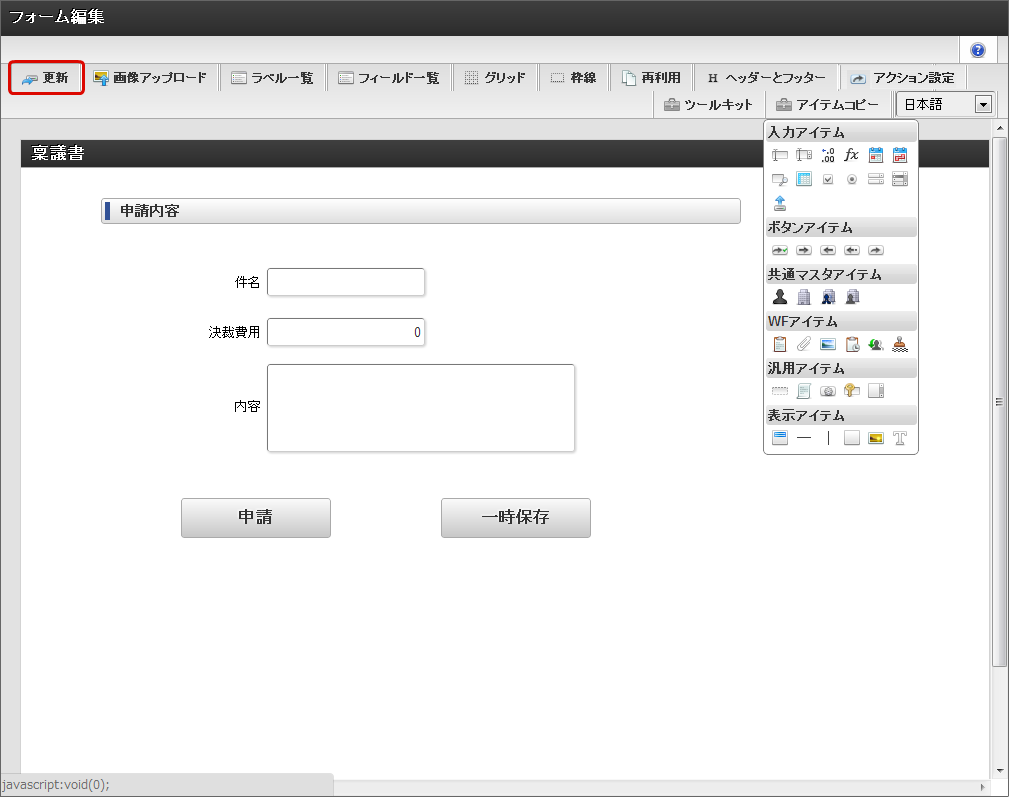Open ヘッダーとフッター settings

pos(766,78)
